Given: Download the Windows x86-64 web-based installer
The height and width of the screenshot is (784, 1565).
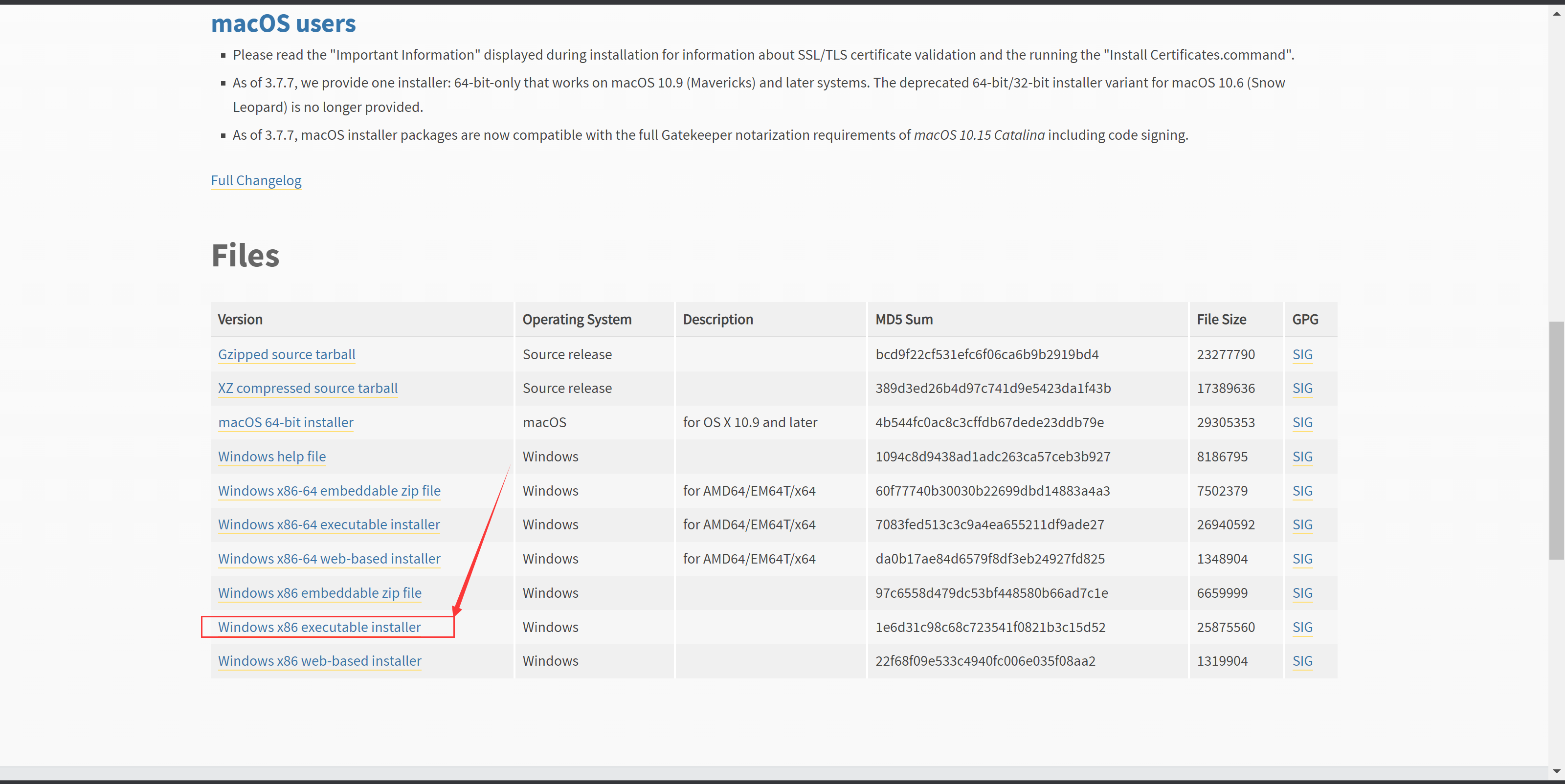Looking at the screenshot, I should coord(329,558).
